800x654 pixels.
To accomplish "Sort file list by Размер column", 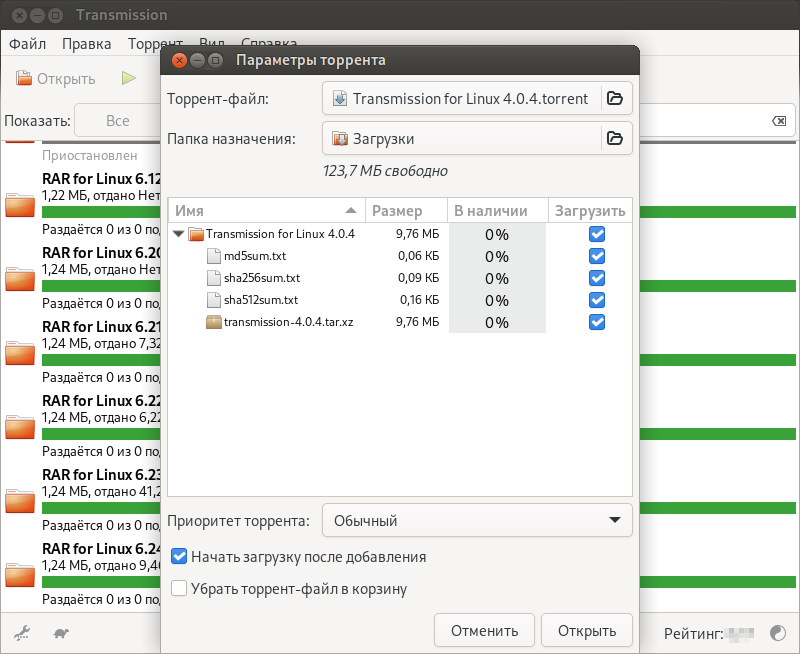I will (x=406, y=211).
